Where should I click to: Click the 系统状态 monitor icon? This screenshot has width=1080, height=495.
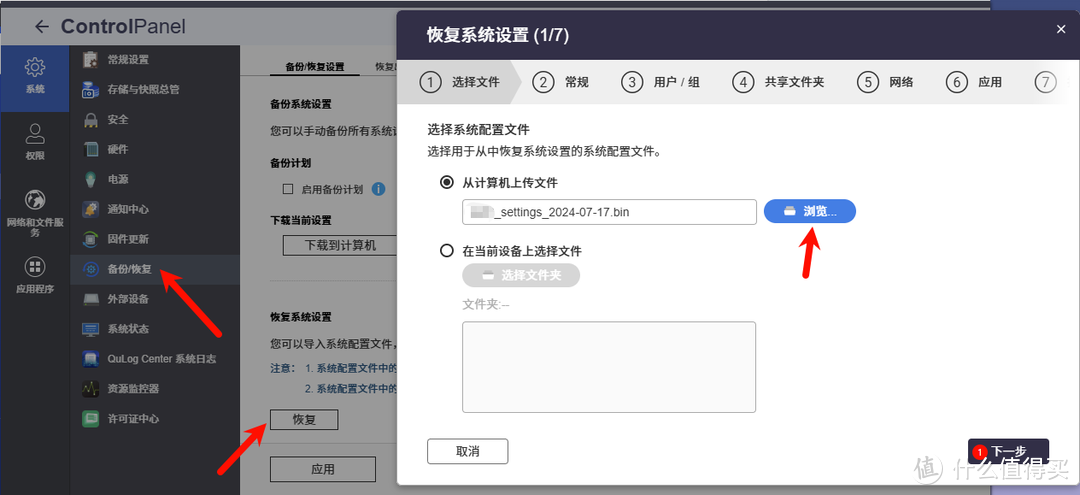91,329
